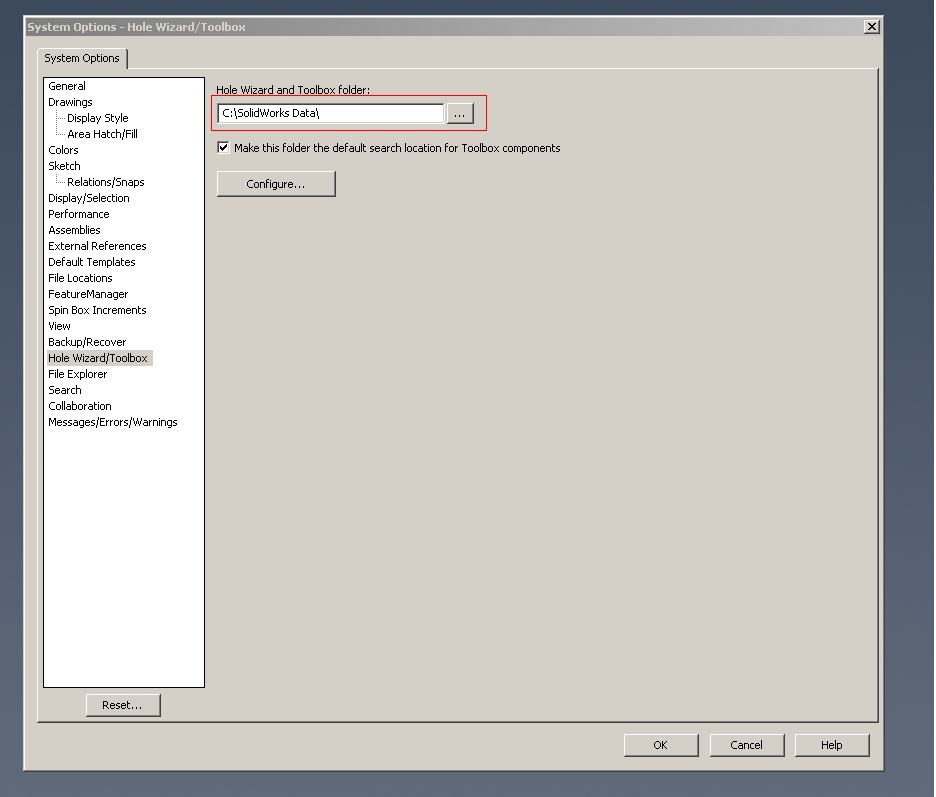The image size is (936, 797).
Task: Select Display/Selection option
Action: pyautogui.click(x=89, y=198)
